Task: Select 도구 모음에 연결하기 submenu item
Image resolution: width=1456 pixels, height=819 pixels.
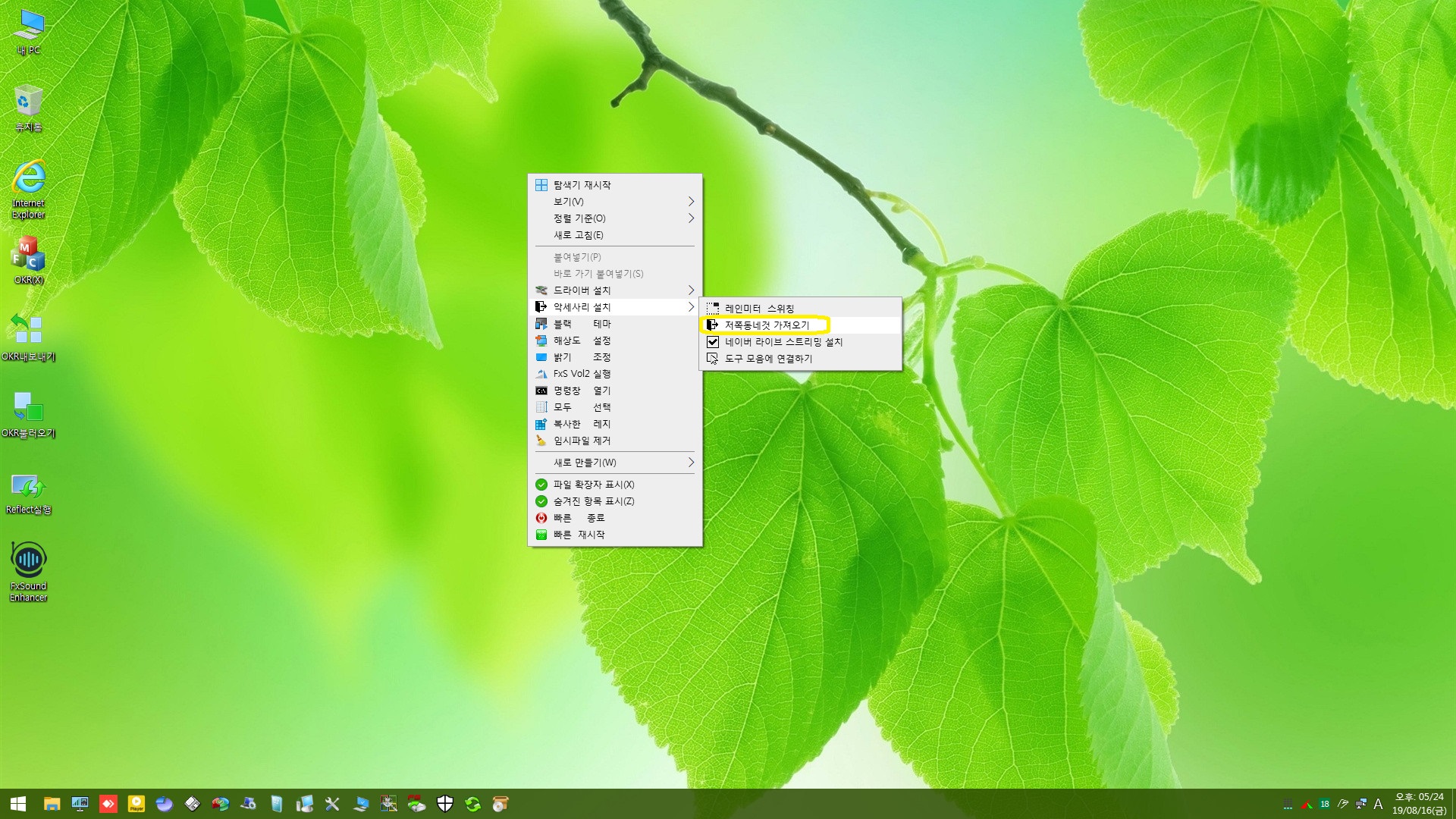Action: point(801,359)
